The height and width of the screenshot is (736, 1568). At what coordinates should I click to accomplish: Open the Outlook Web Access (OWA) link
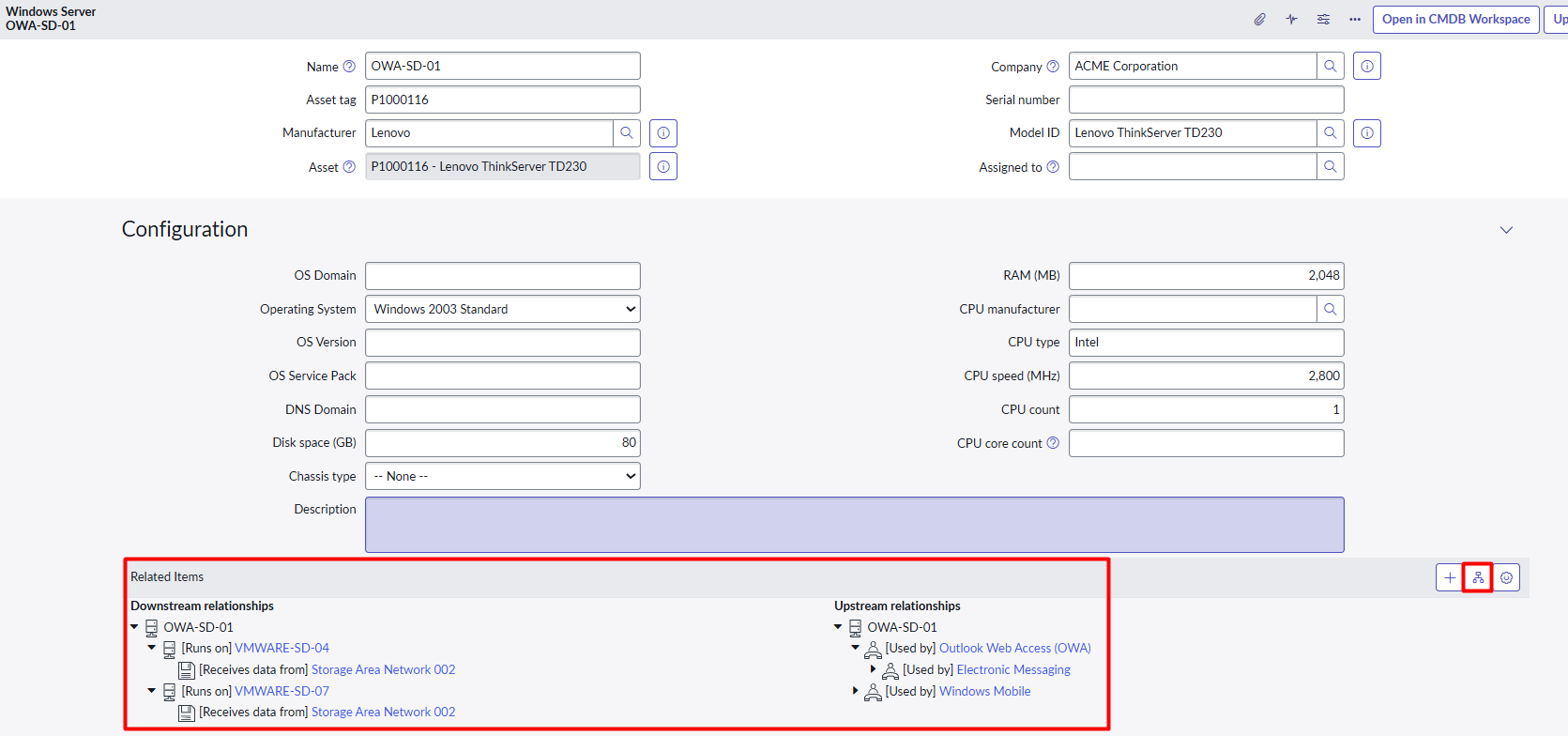1015,648
